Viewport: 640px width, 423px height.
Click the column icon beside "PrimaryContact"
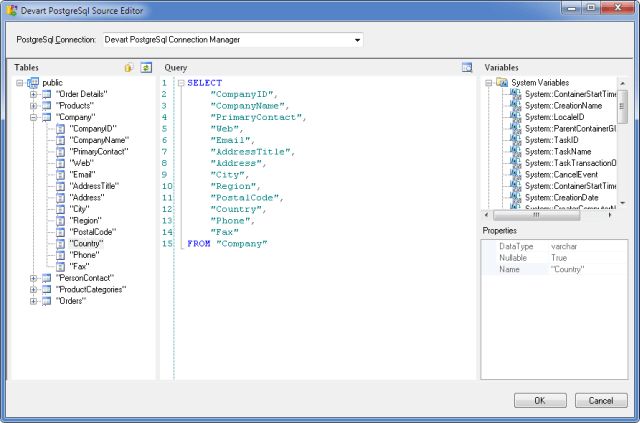click(x=60, y=151)
